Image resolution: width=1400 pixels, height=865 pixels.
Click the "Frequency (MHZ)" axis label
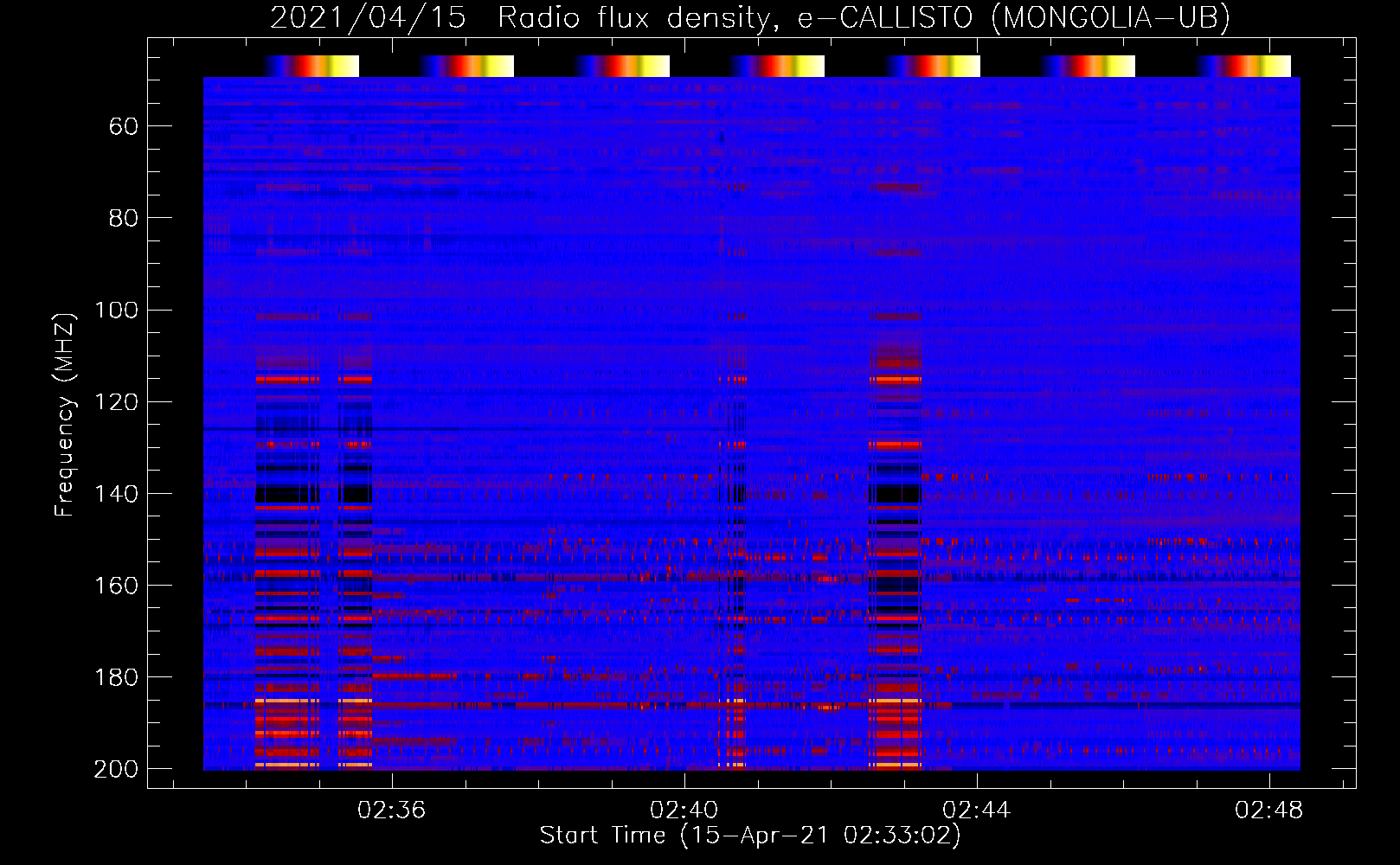coord(65,414)
